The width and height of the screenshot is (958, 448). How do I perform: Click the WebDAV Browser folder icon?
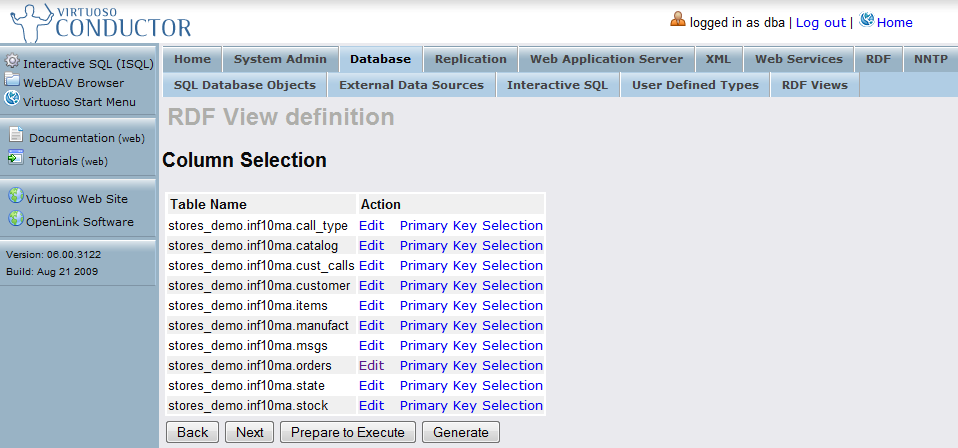tap(12, 81)
